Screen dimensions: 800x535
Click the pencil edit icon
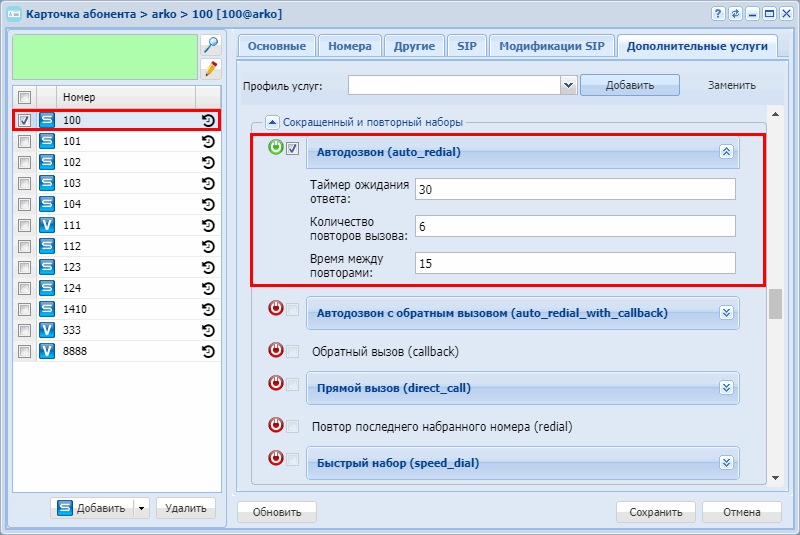coord(211,69)
